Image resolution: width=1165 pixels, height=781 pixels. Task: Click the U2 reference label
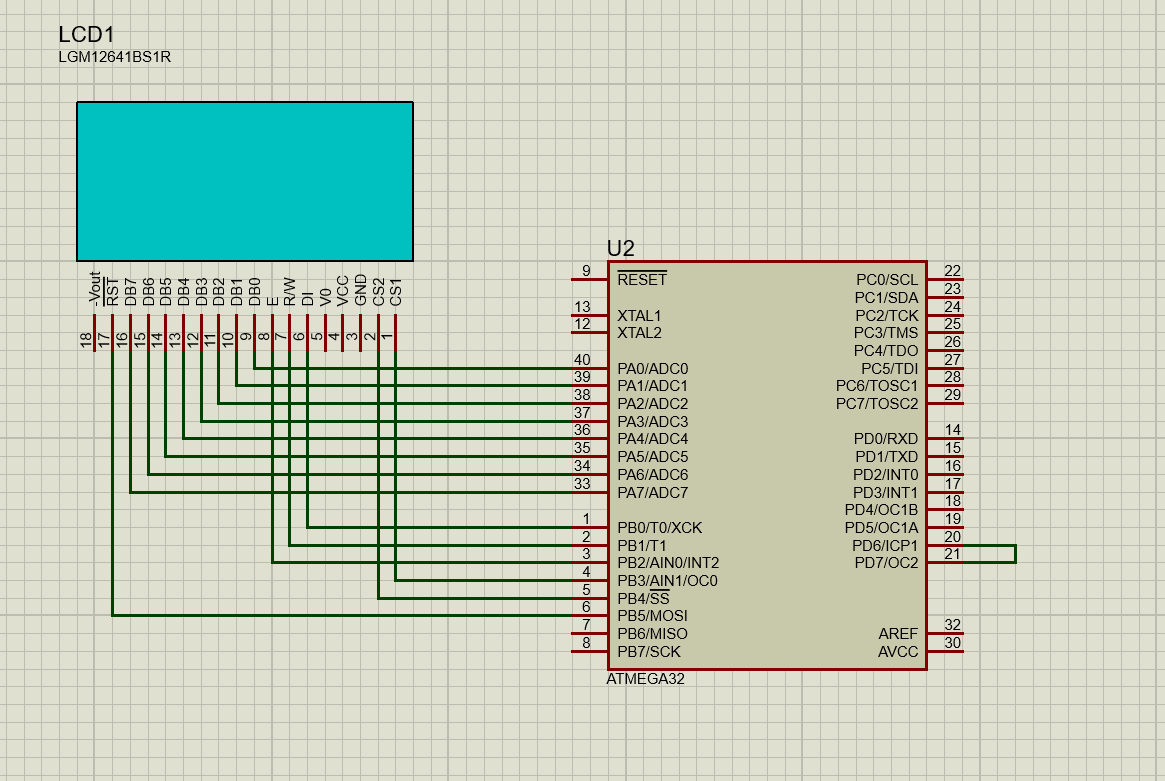(620, 248)
